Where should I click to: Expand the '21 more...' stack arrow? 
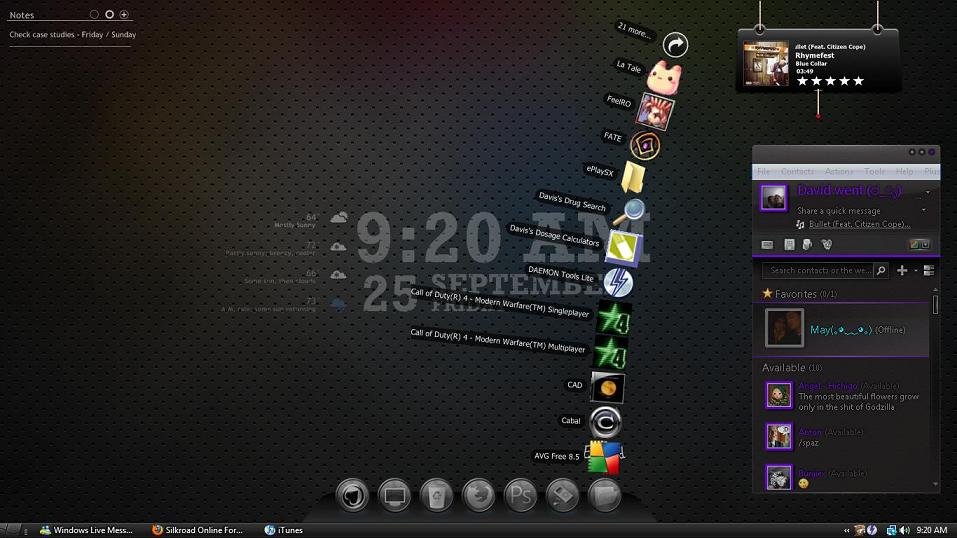676,44
